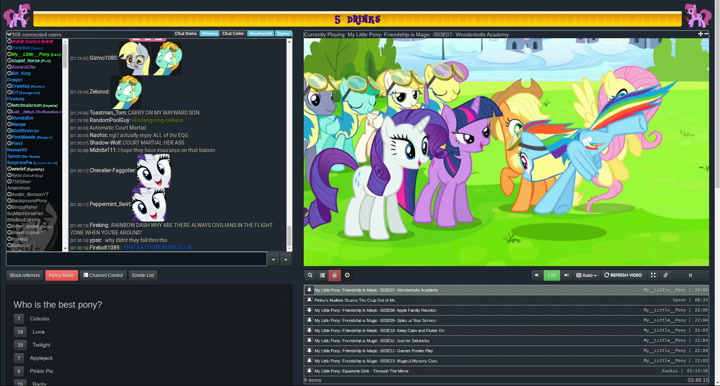Click the second arrow button beside chat input
720x386 pixels.
click(286, 259)
